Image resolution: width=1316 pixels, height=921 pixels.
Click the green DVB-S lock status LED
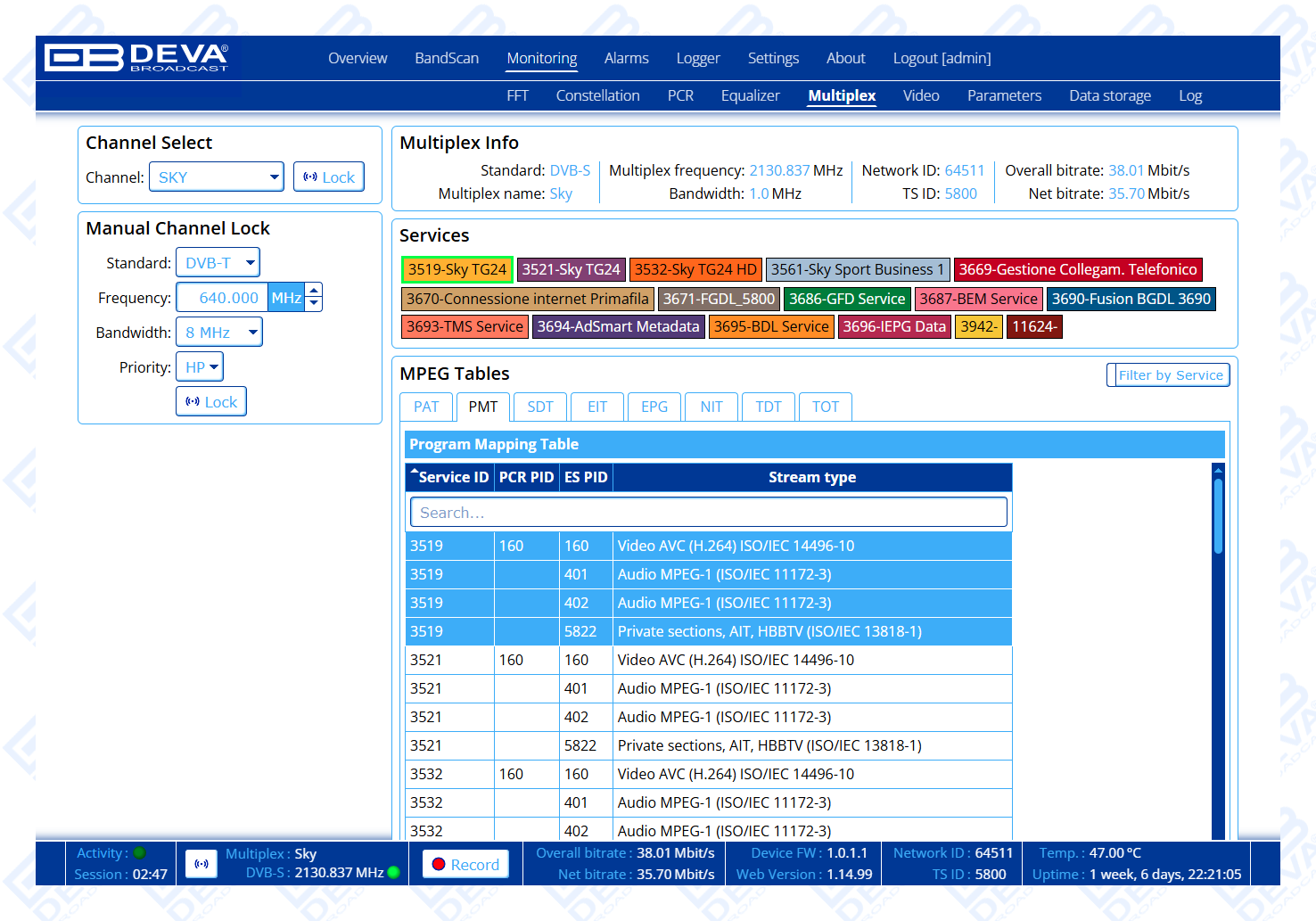(x=393, y=873)
